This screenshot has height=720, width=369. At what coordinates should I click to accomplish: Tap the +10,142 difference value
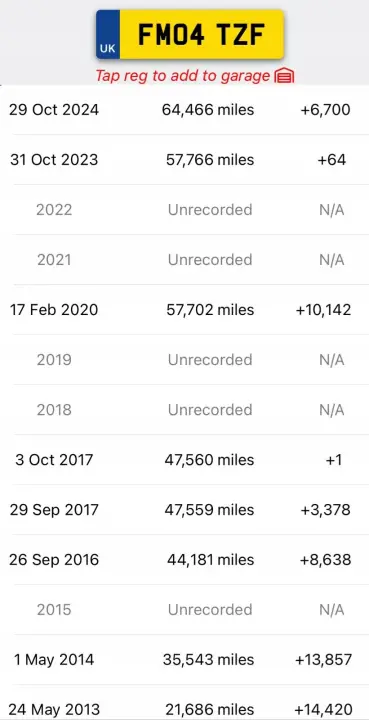pos(324,310)
